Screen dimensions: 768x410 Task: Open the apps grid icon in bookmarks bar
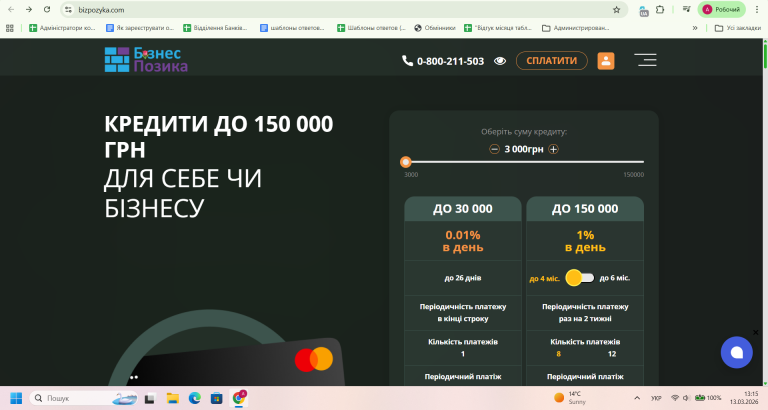pyautogui.click(x=10, y=28)
